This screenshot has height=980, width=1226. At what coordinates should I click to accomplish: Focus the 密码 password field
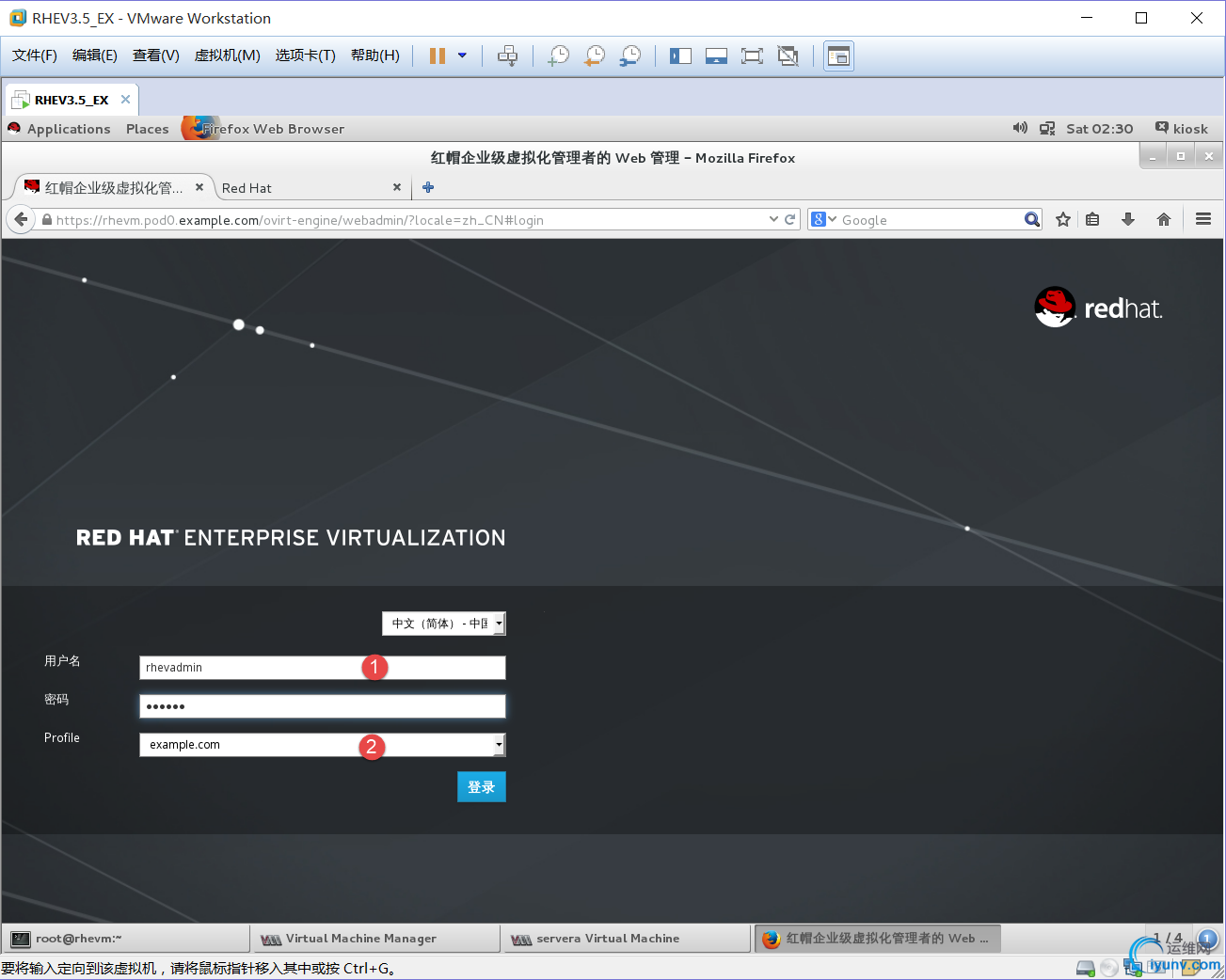[x=323, y=706]
